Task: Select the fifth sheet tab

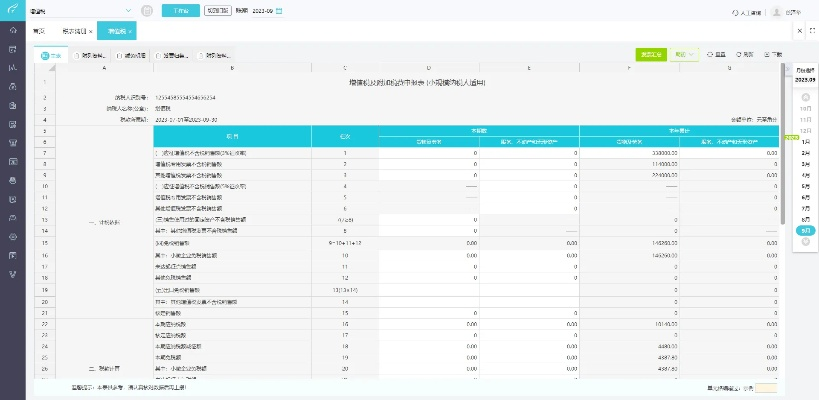Action: (x=213, y=55)
